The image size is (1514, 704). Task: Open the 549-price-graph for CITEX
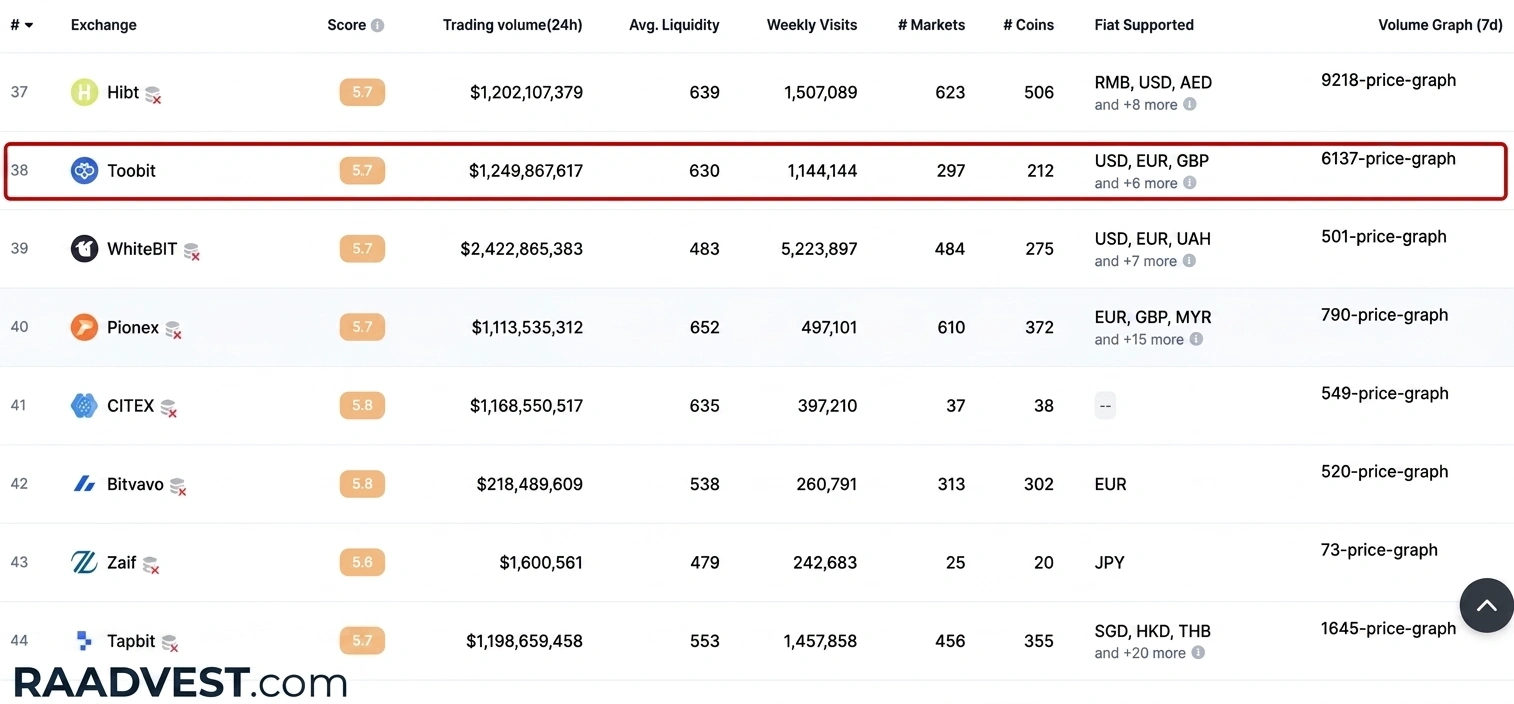coord(1384,393)
